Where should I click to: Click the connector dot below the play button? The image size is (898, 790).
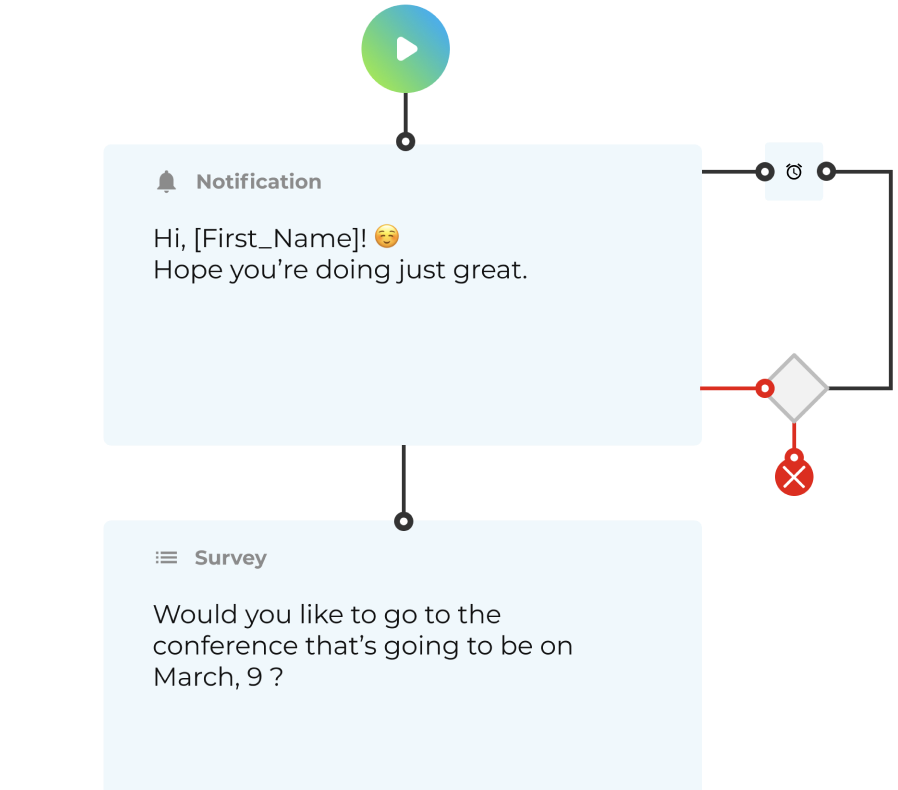[x=405, y=141]
